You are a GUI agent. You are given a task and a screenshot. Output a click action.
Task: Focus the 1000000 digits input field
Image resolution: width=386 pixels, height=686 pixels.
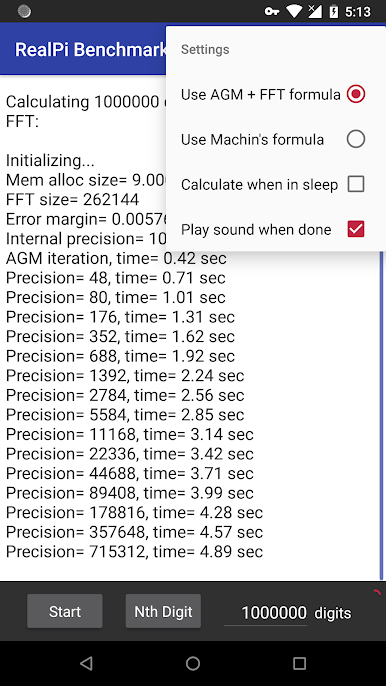coord(266,612)
